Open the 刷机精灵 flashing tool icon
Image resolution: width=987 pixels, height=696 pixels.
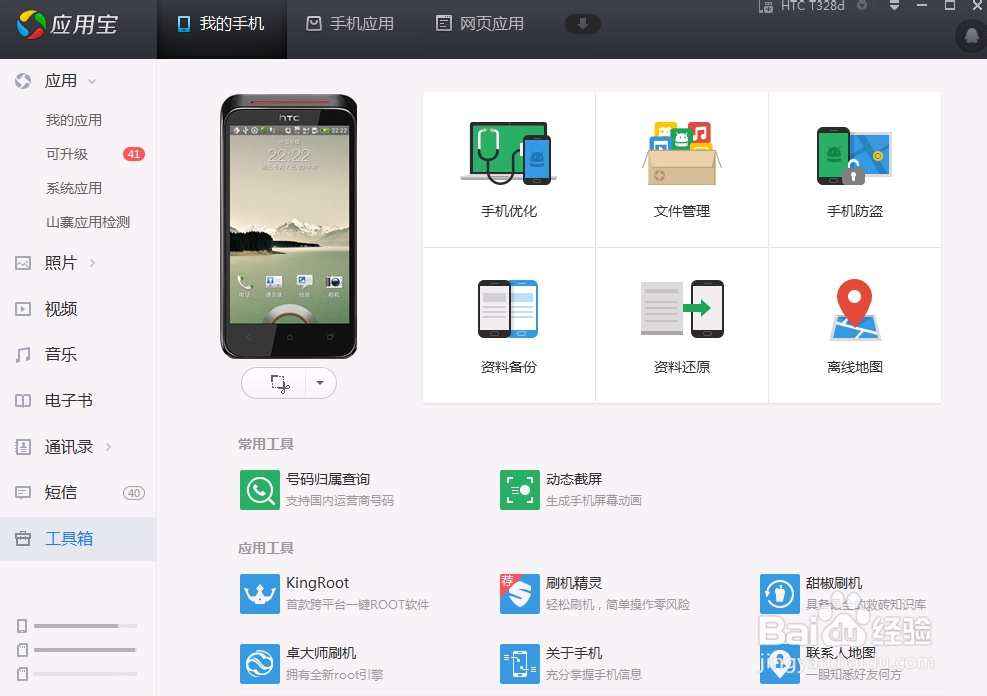[x=519, y=593]
